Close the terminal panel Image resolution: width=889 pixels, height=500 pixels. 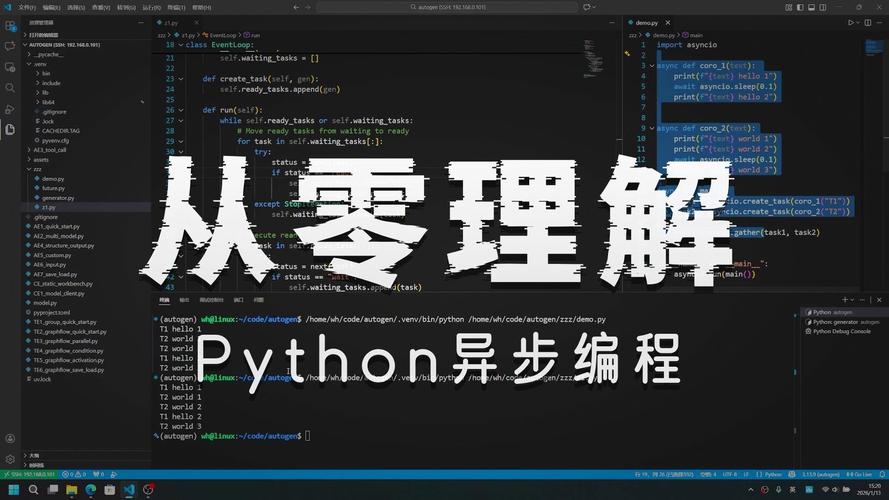tap(879, 299)
